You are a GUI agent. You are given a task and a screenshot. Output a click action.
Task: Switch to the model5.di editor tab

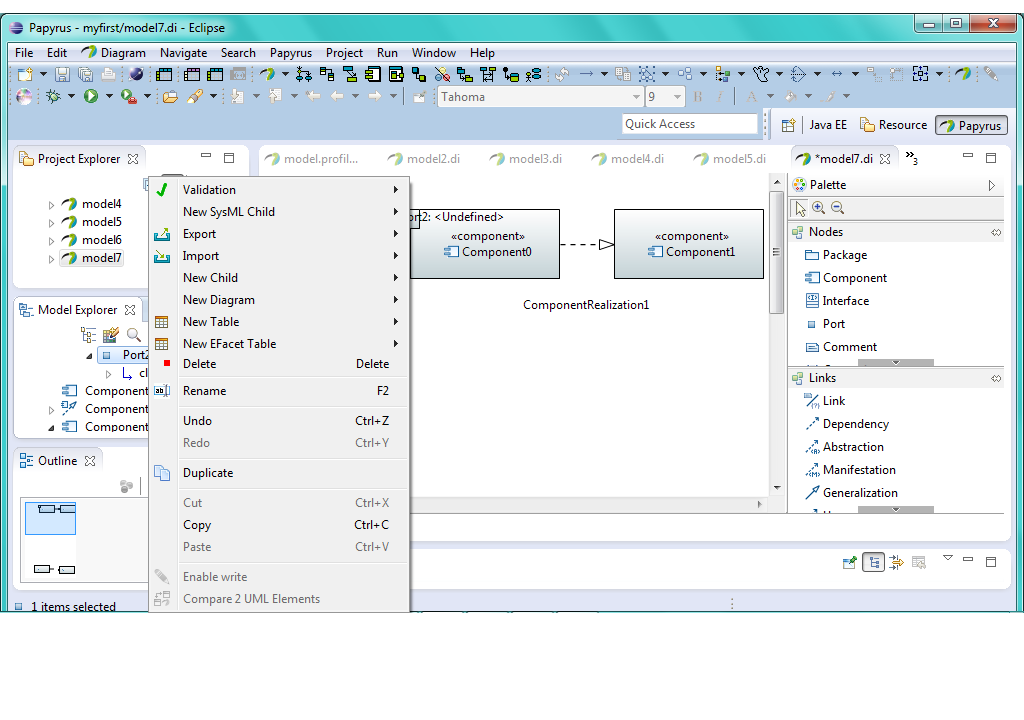click(x=729, y=159)
